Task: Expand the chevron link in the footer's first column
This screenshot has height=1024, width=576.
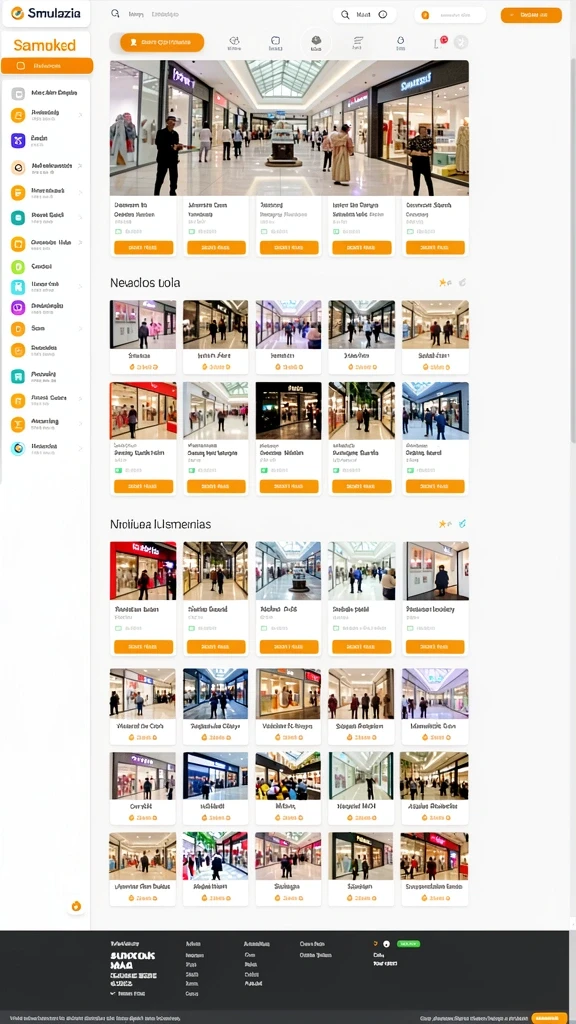Action: click(x=128, y=993)
